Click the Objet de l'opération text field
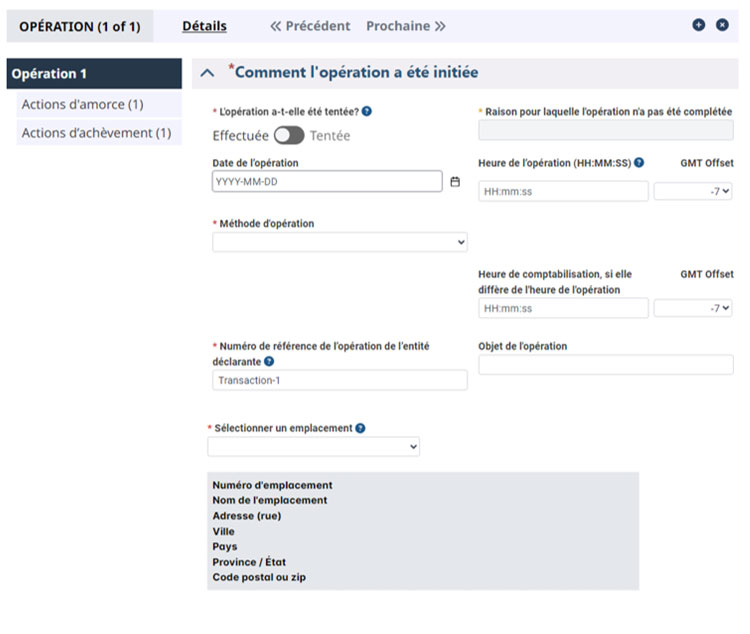 click(x=605, y=365)
